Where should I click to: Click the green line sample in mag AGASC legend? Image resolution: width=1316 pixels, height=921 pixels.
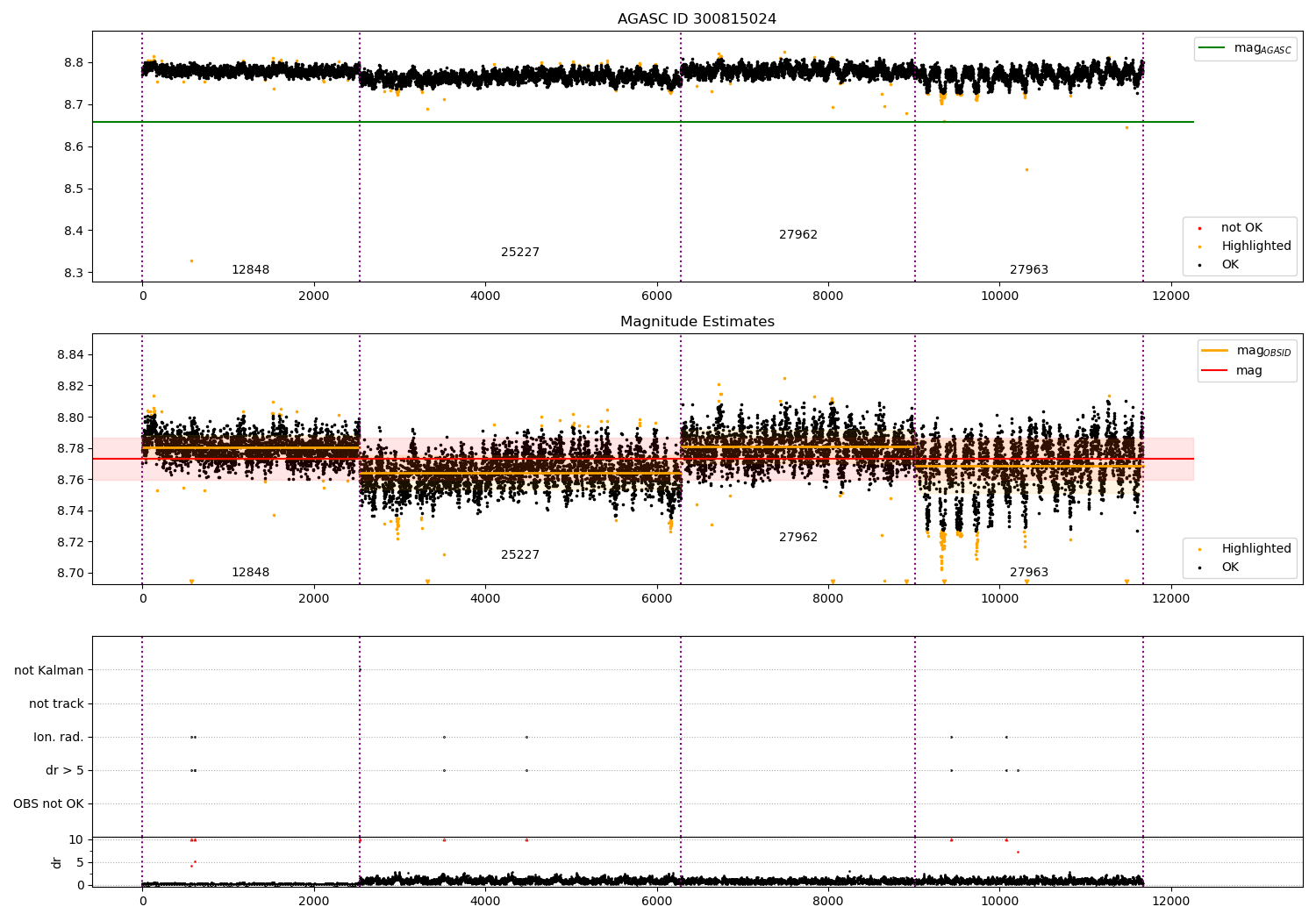tap(1213, 48)
